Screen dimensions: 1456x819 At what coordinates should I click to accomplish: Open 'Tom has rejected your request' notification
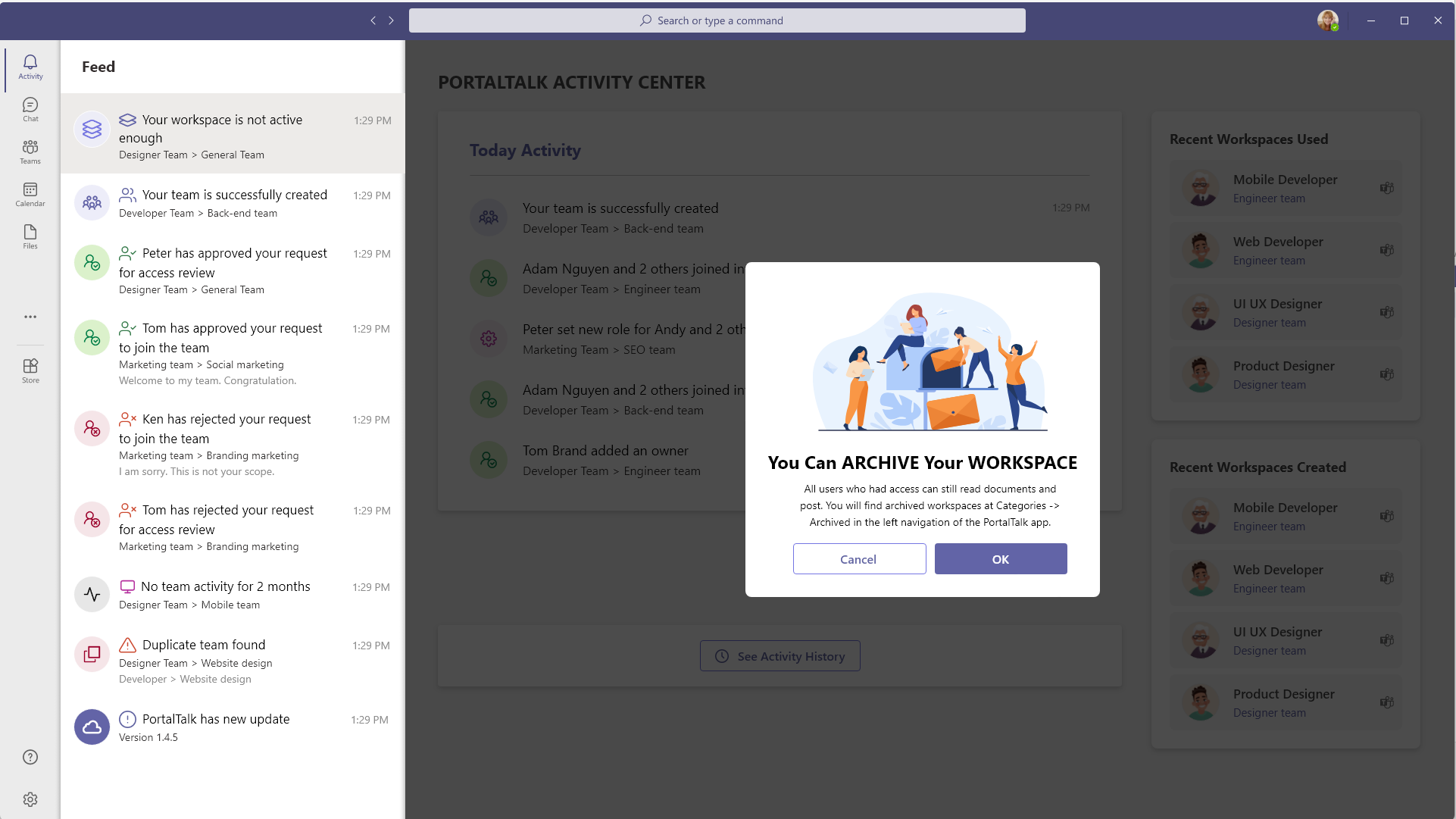(x=232, y=527)
